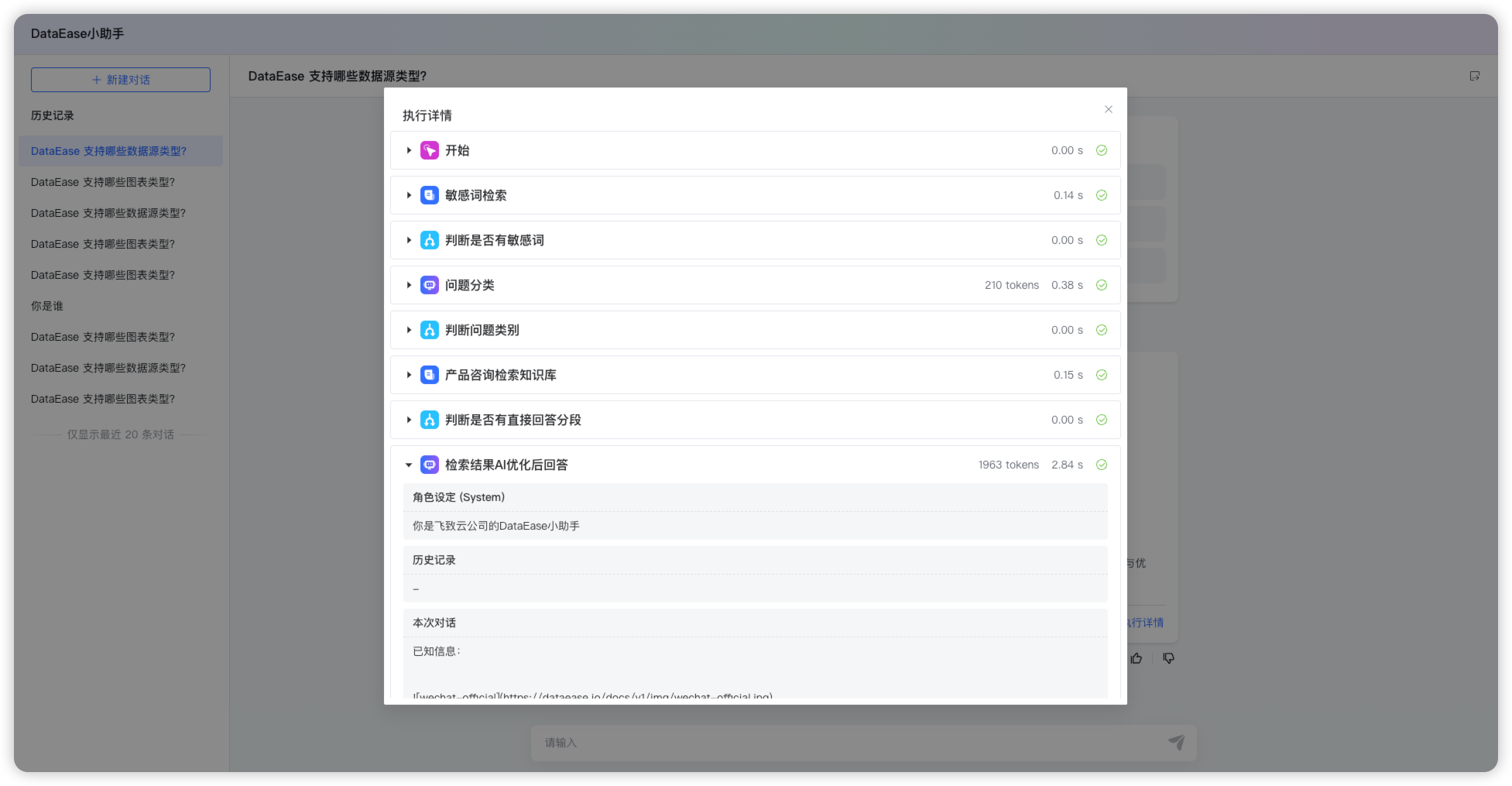Click the 问题分类 AI model node icon
1512x786 pixels.
click(429, 285)
